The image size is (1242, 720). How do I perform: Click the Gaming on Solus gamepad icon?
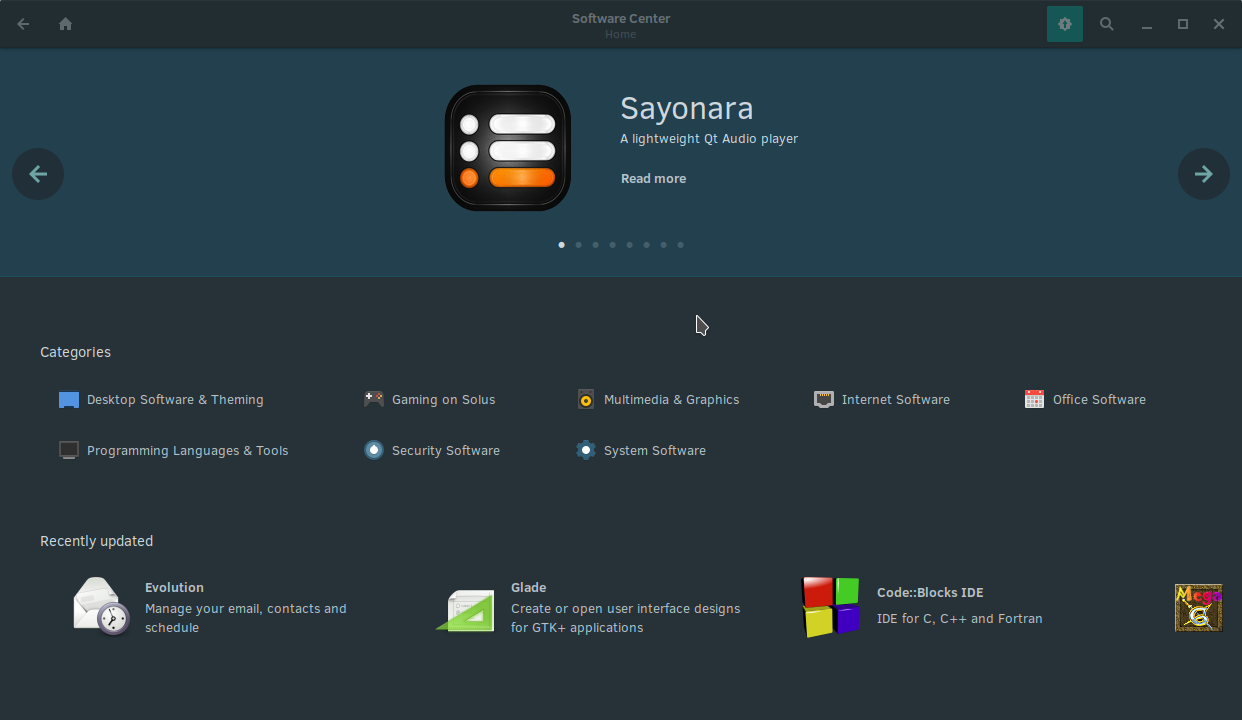[x=374, y=399]
